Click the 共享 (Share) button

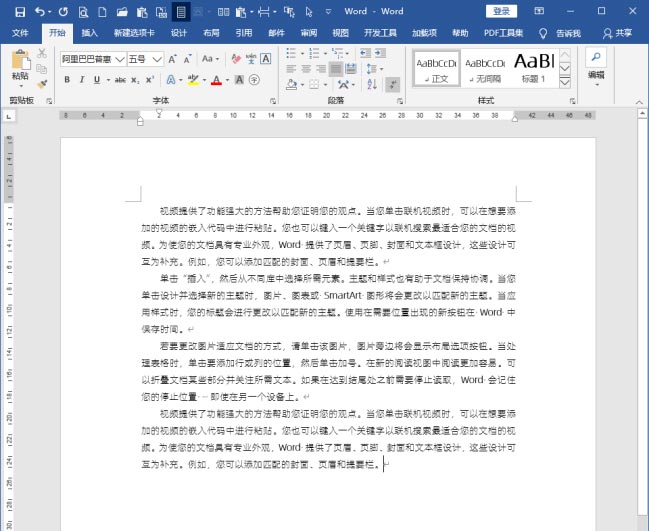coord(617,33)
